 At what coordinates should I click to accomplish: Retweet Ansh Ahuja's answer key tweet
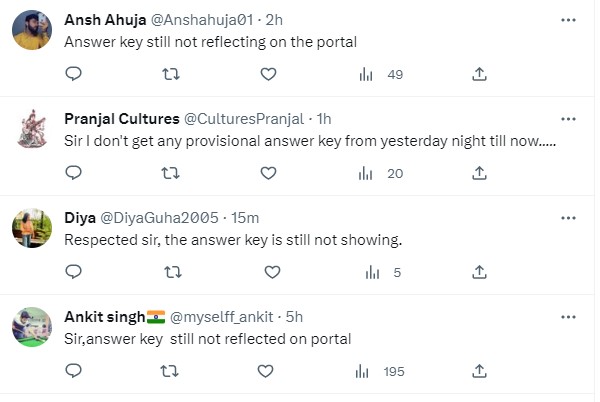(170, 74)
